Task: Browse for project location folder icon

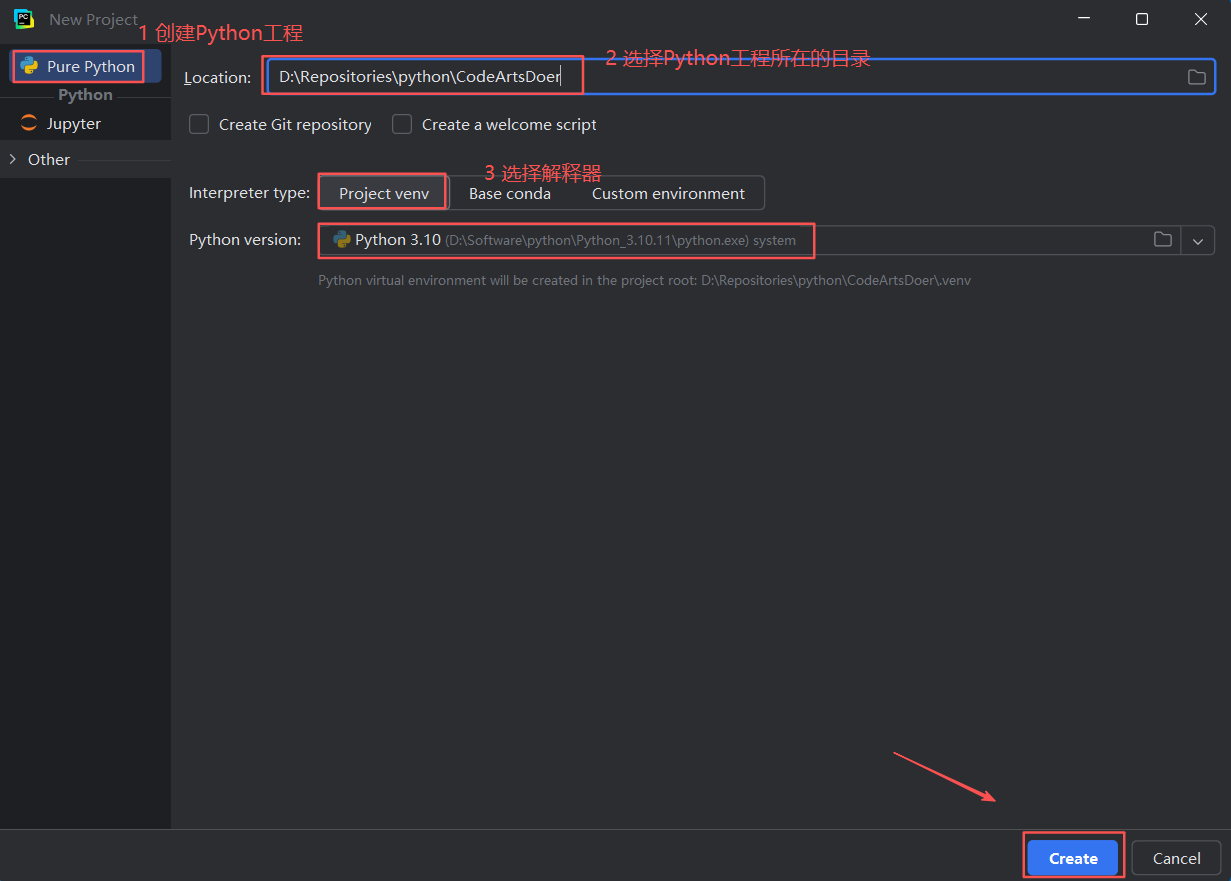Action: click(x=1196, y=77)
